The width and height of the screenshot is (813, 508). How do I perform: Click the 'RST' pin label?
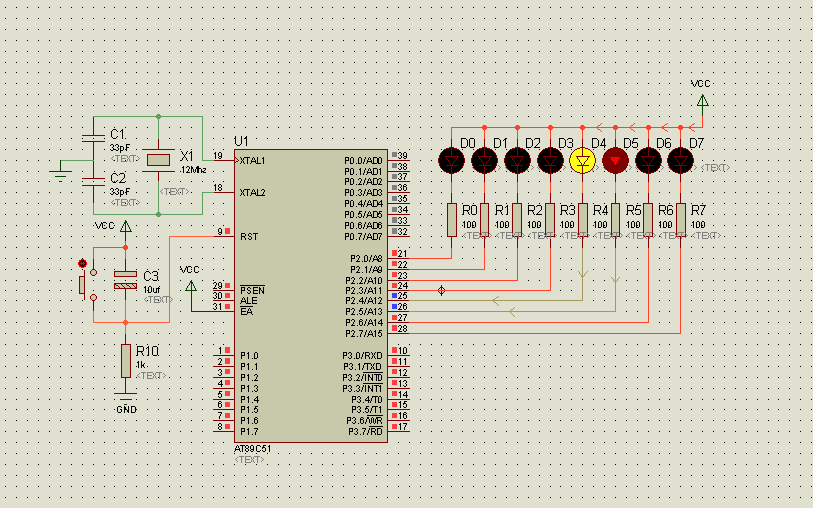click(249, 236)
